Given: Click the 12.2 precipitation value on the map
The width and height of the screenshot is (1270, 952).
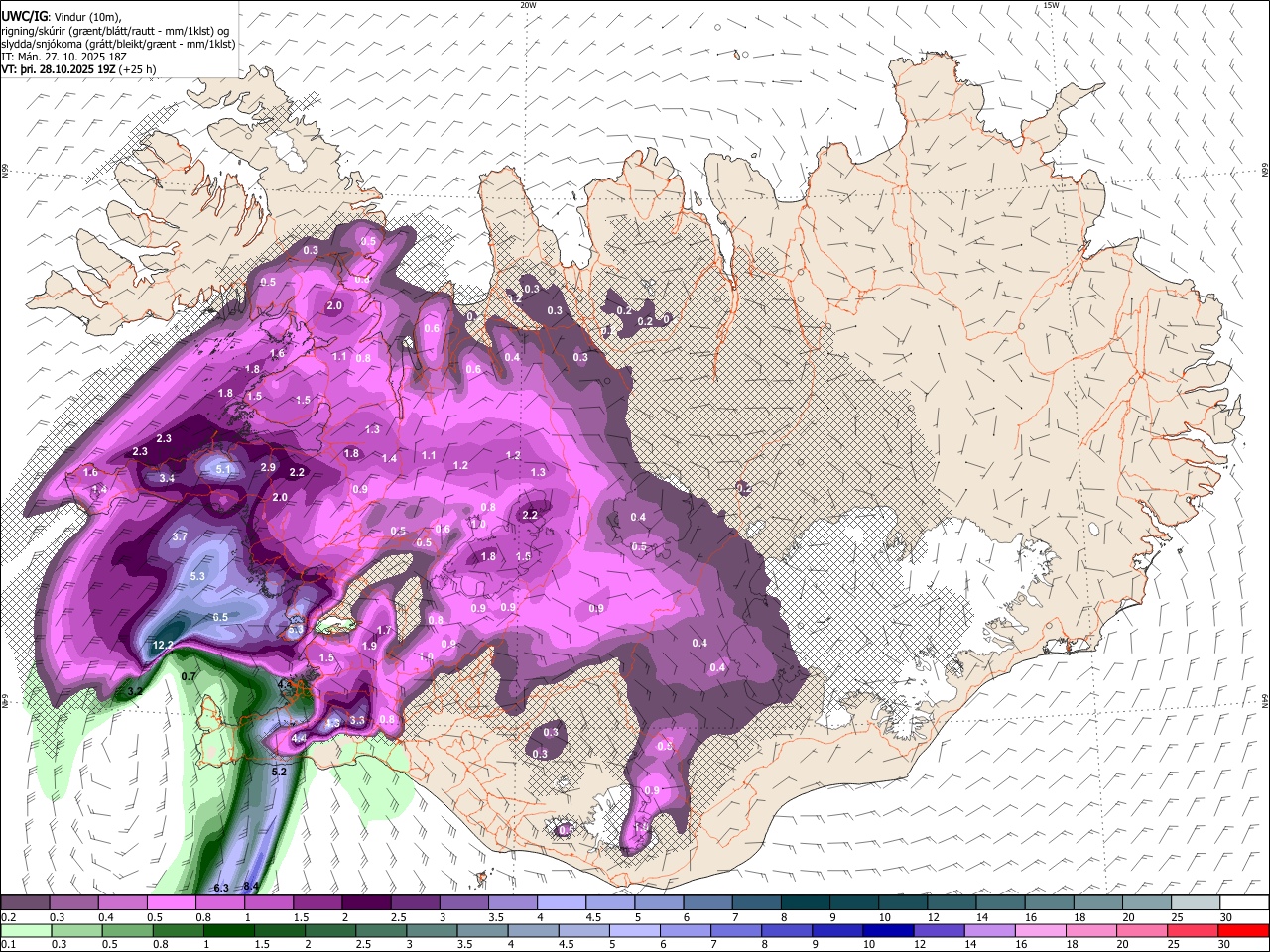Looking at the screenshot, I should click(x=163, y=646).
